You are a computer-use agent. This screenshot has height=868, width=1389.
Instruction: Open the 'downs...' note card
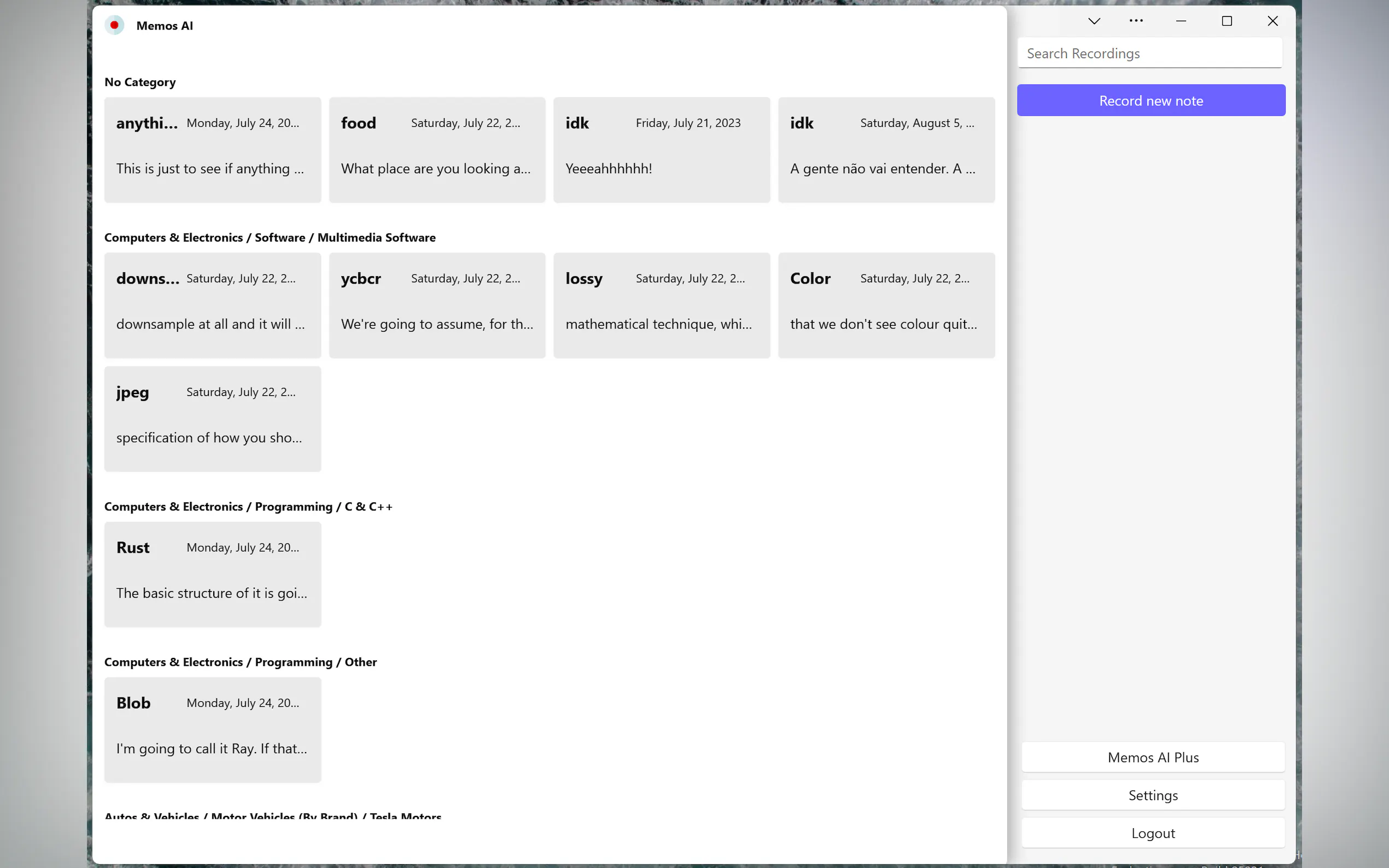click(x=213, y=305)
